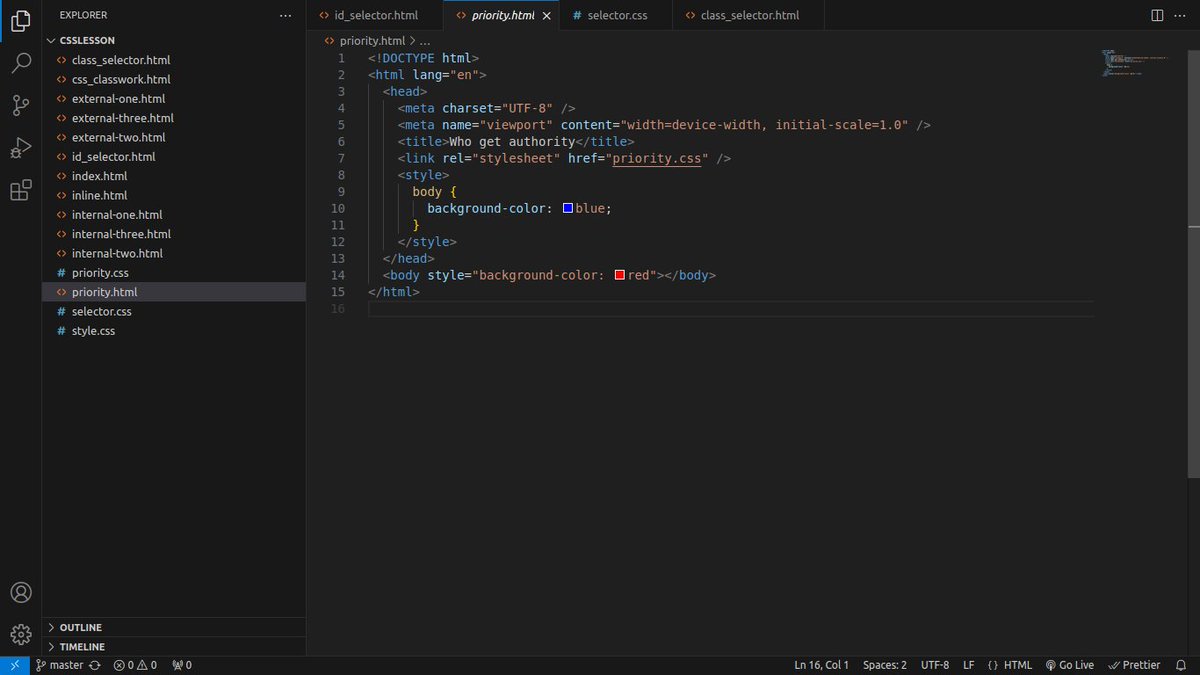Click Ln 16, Col 1 cursor position

pyautogui.click(x=822, y=665)
